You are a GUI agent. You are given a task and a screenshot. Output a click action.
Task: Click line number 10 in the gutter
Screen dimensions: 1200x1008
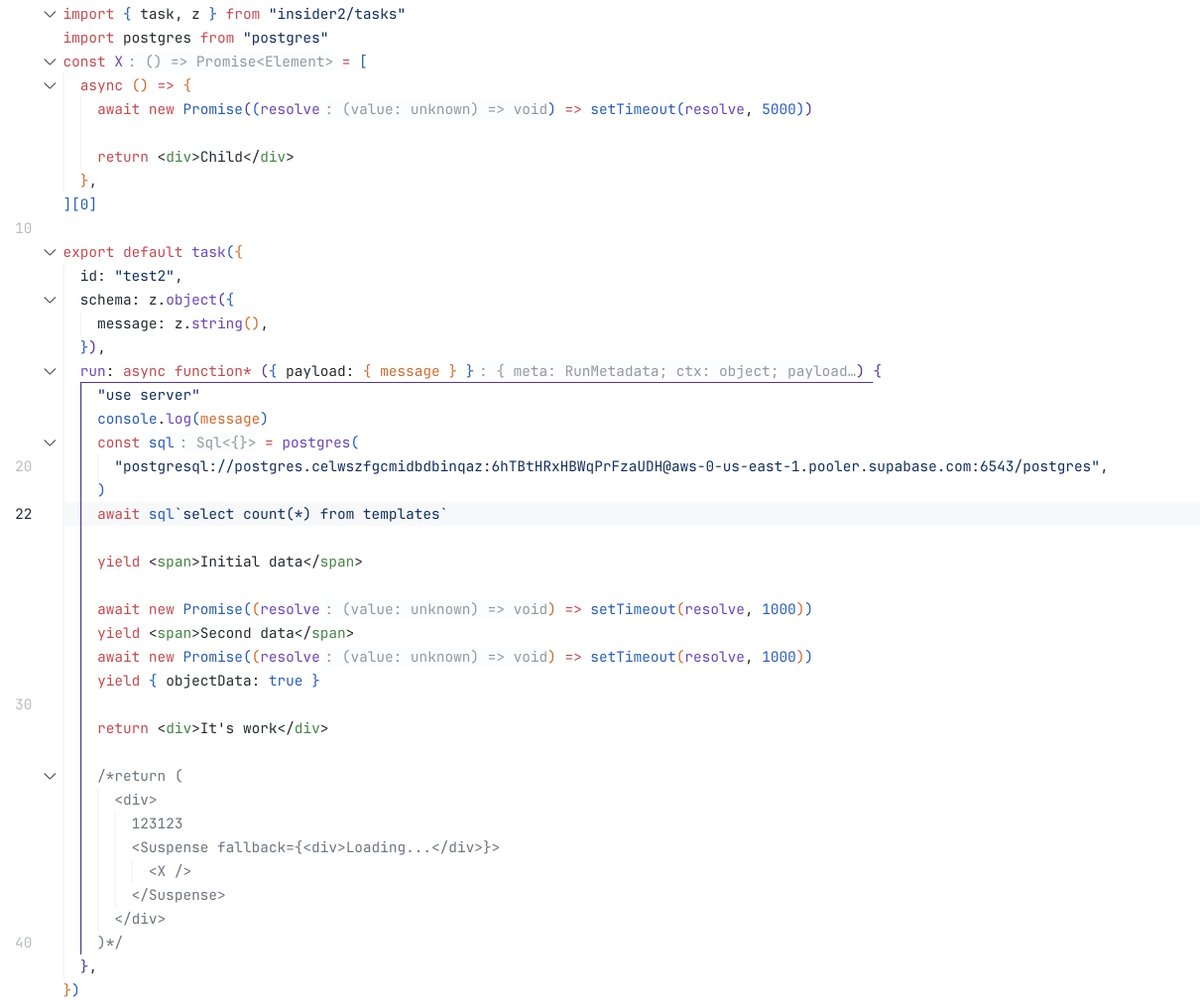(23, 229)
